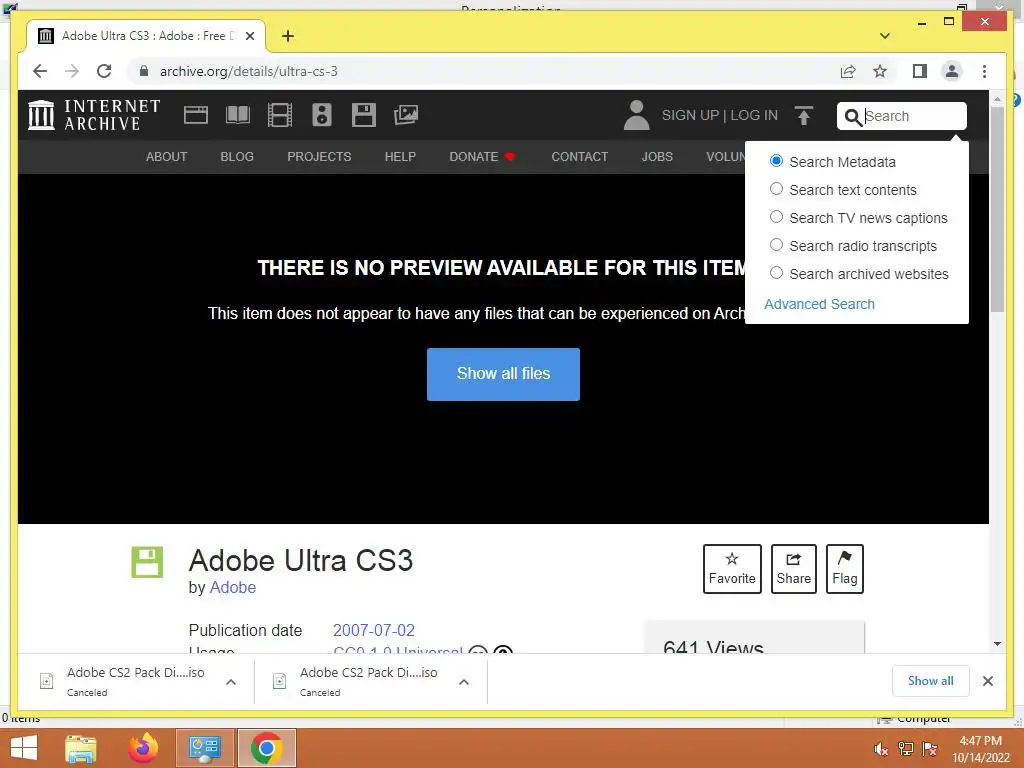This screenshot has height=768, width=1024.
Task: Click the green software item icon beside title
Action: 147,562
